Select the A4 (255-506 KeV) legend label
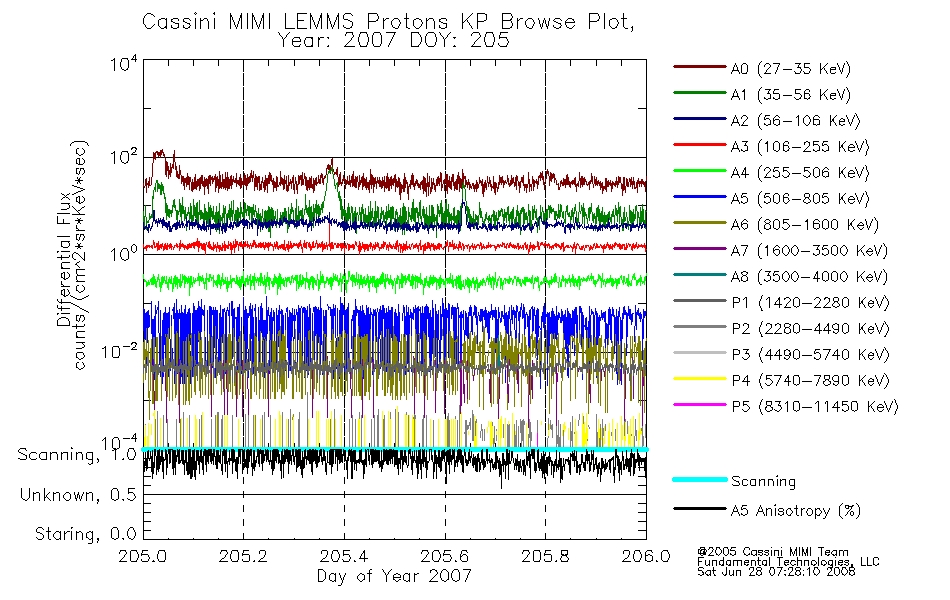This screenshot has width=950, height=600. point(800,173)
